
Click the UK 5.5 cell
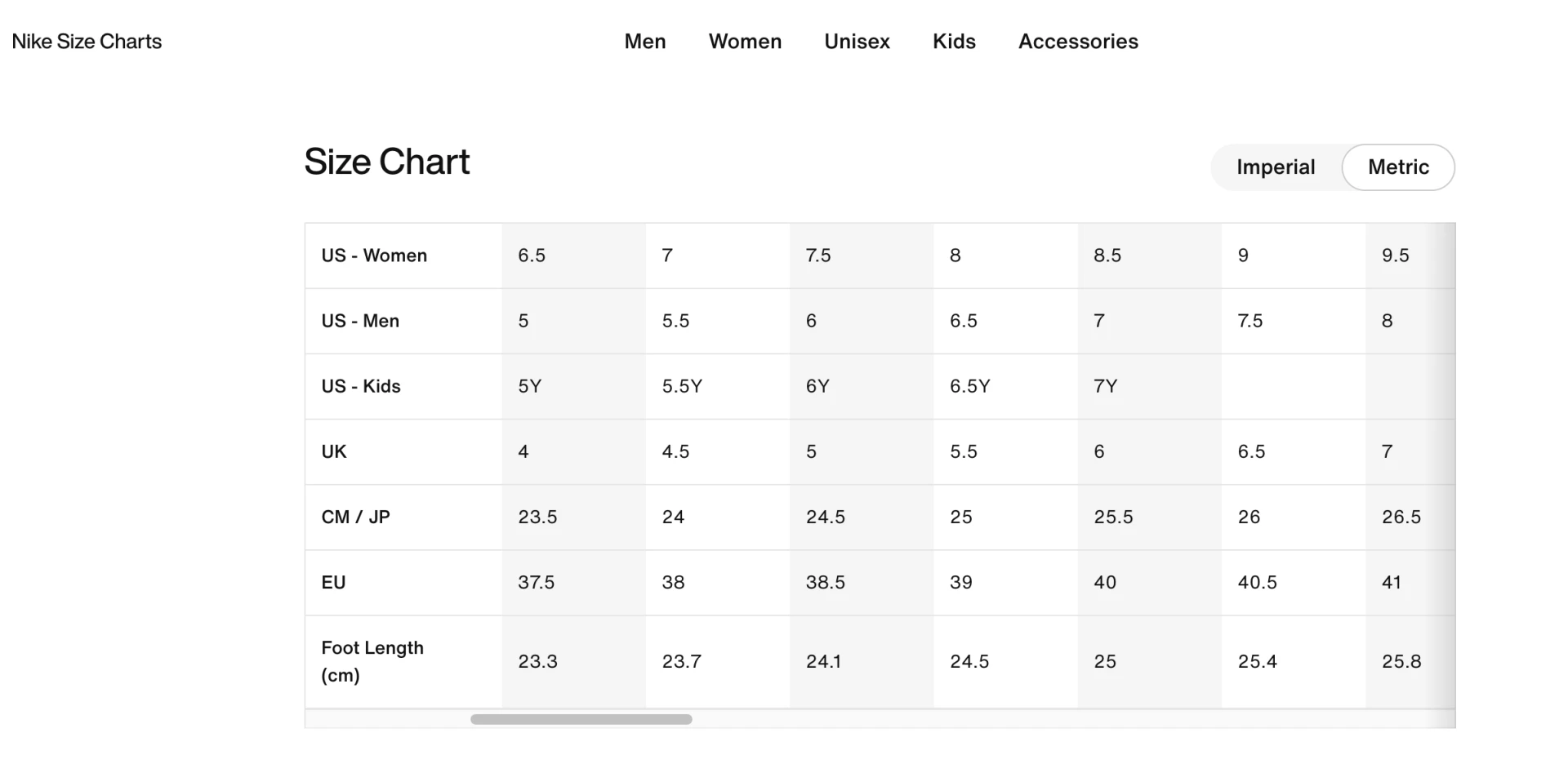click(1005, 451)
